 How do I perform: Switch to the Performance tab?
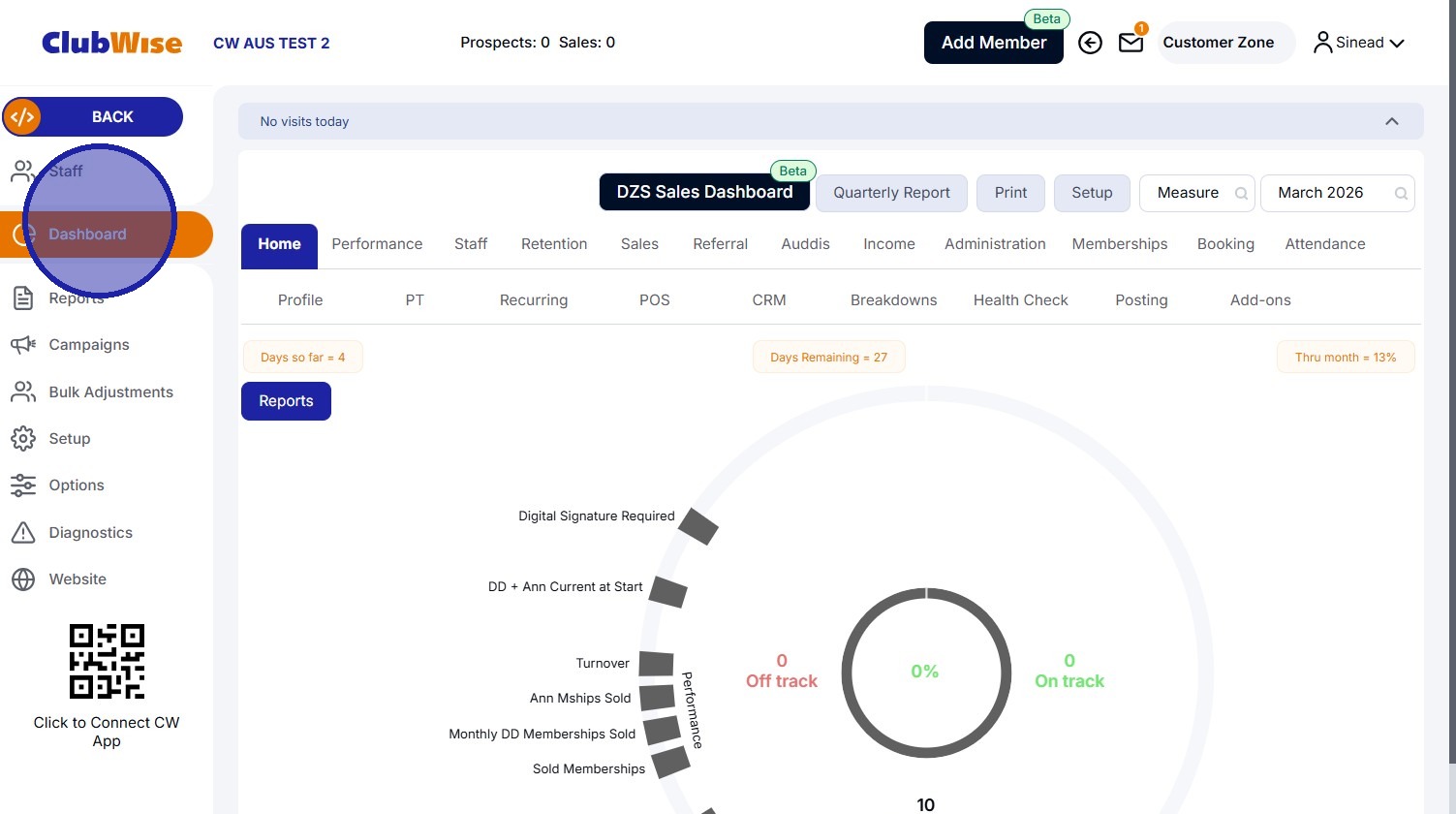[377, 244]
